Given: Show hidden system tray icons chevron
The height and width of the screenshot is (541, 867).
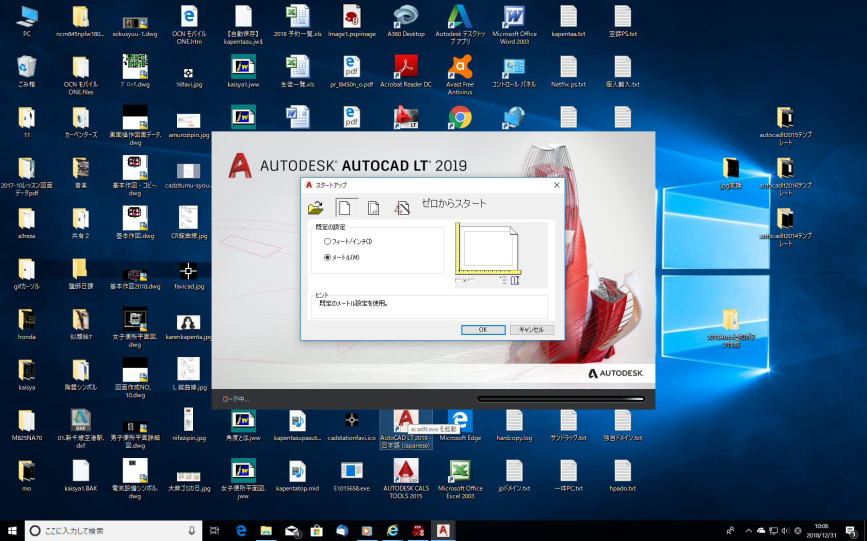Looking at the screenshot, I should (x=749, y=530).
